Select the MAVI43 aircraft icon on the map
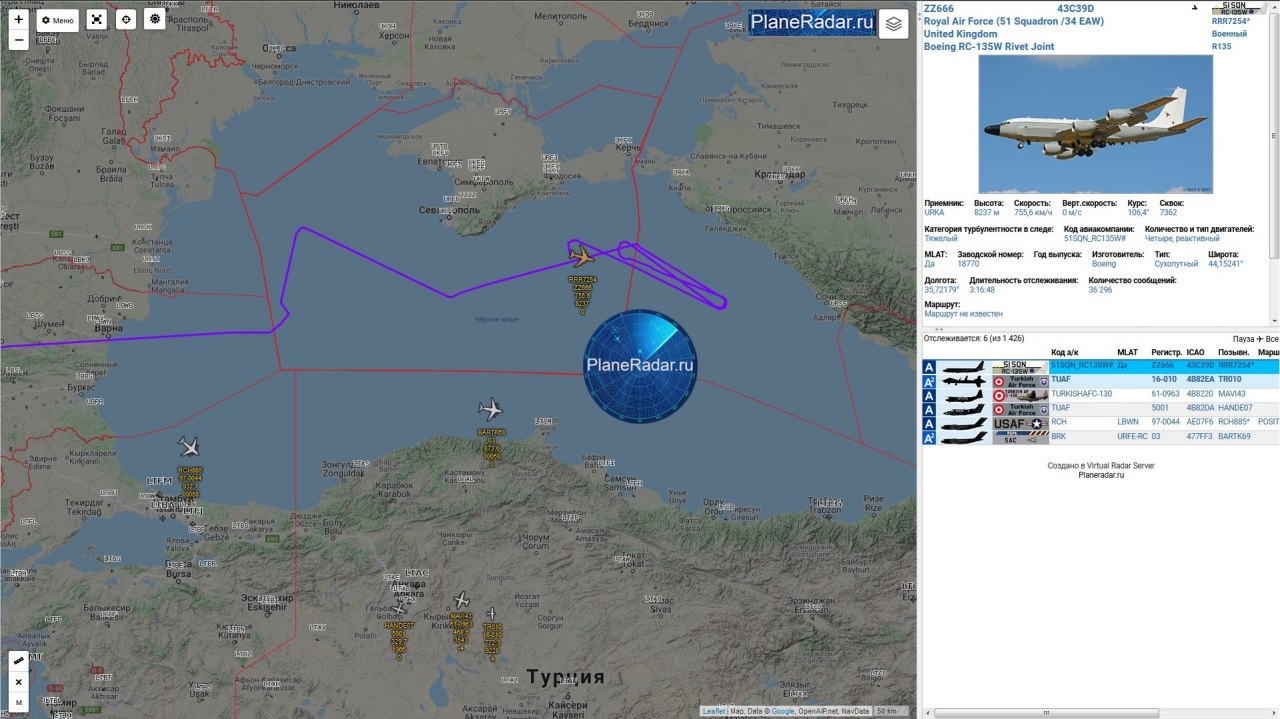1280x719 pixels. tap(461, 600)
